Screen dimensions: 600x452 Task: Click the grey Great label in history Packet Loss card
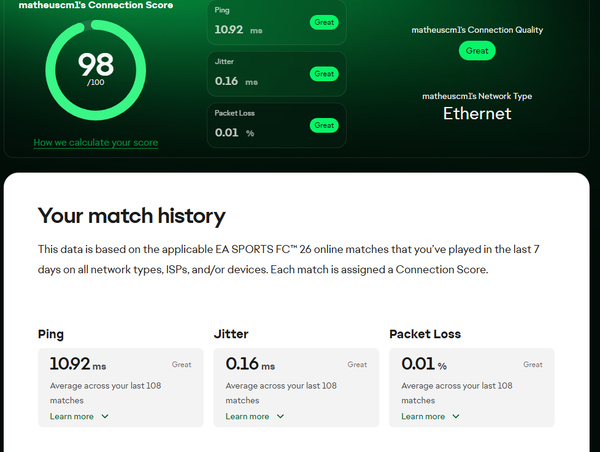coord(532,365)
